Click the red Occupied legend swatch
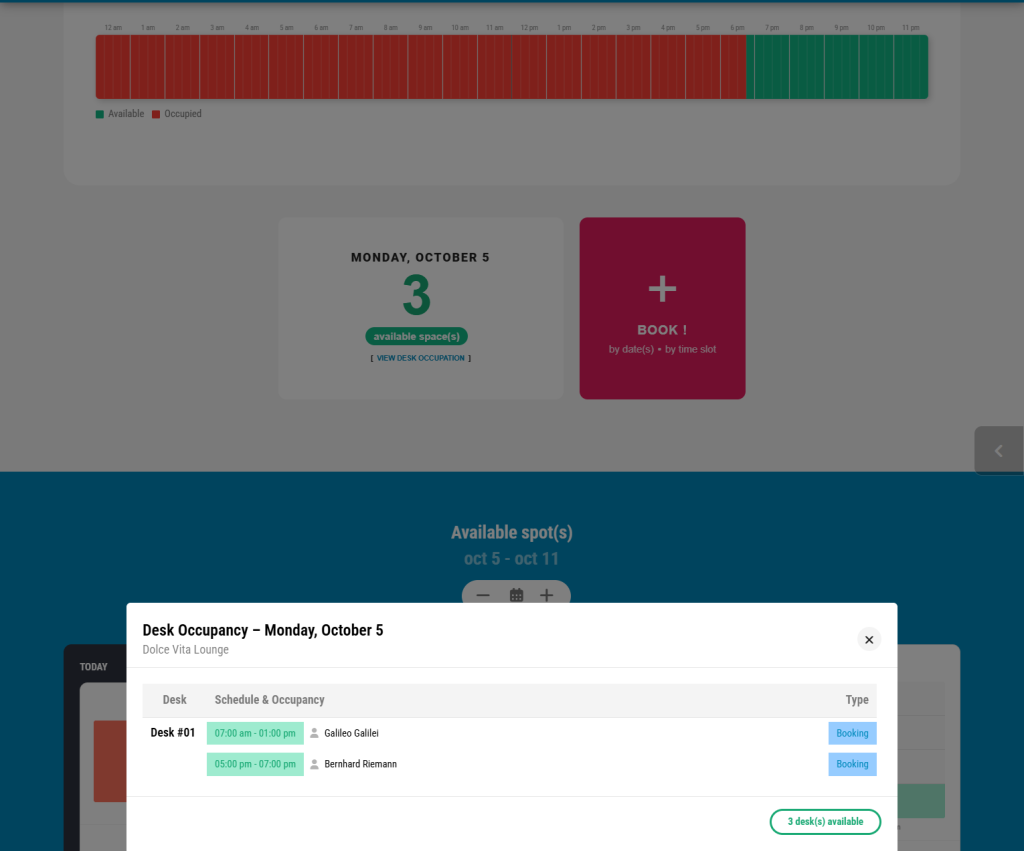The height and width of the screenshot is (851, 1024). [x=156, y=114]
